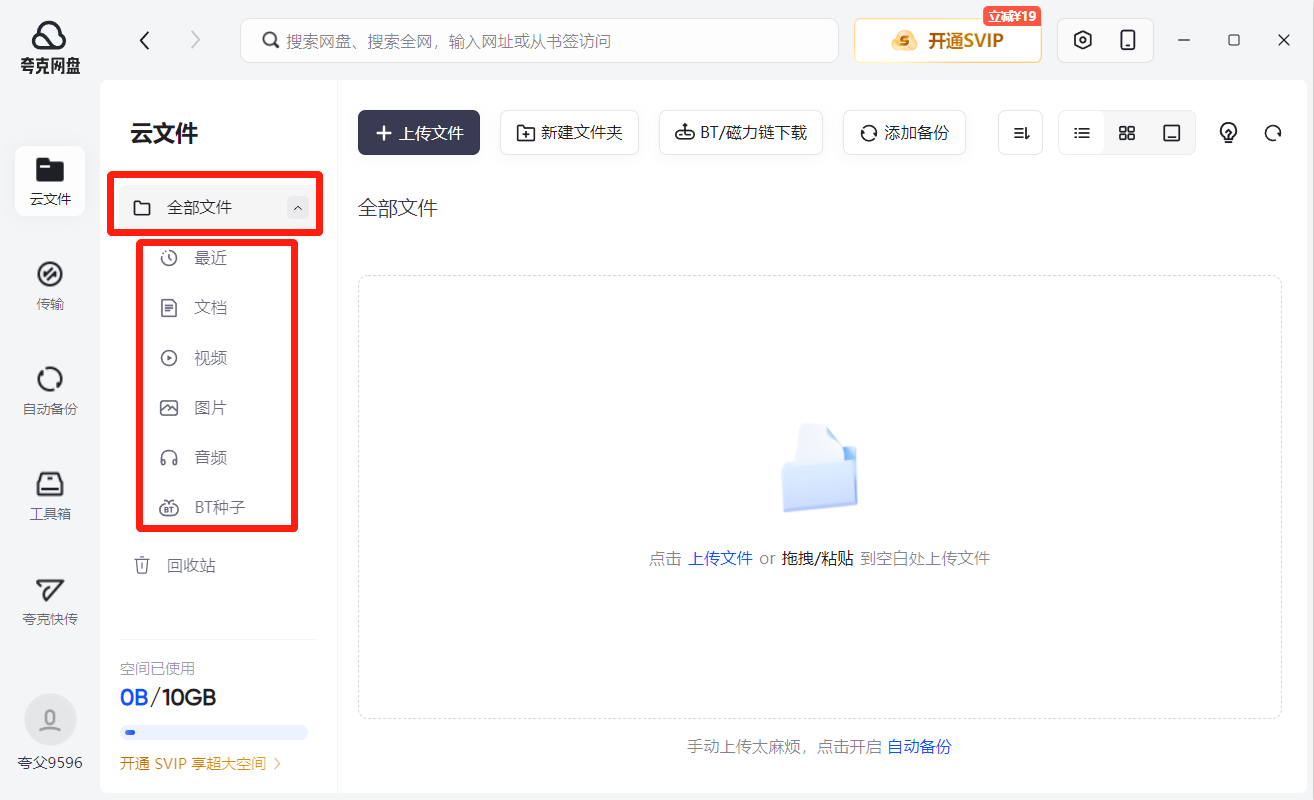1314x800 pixels.
Task: Select 全部文件 in the sidebar
Action: (216, 207)
